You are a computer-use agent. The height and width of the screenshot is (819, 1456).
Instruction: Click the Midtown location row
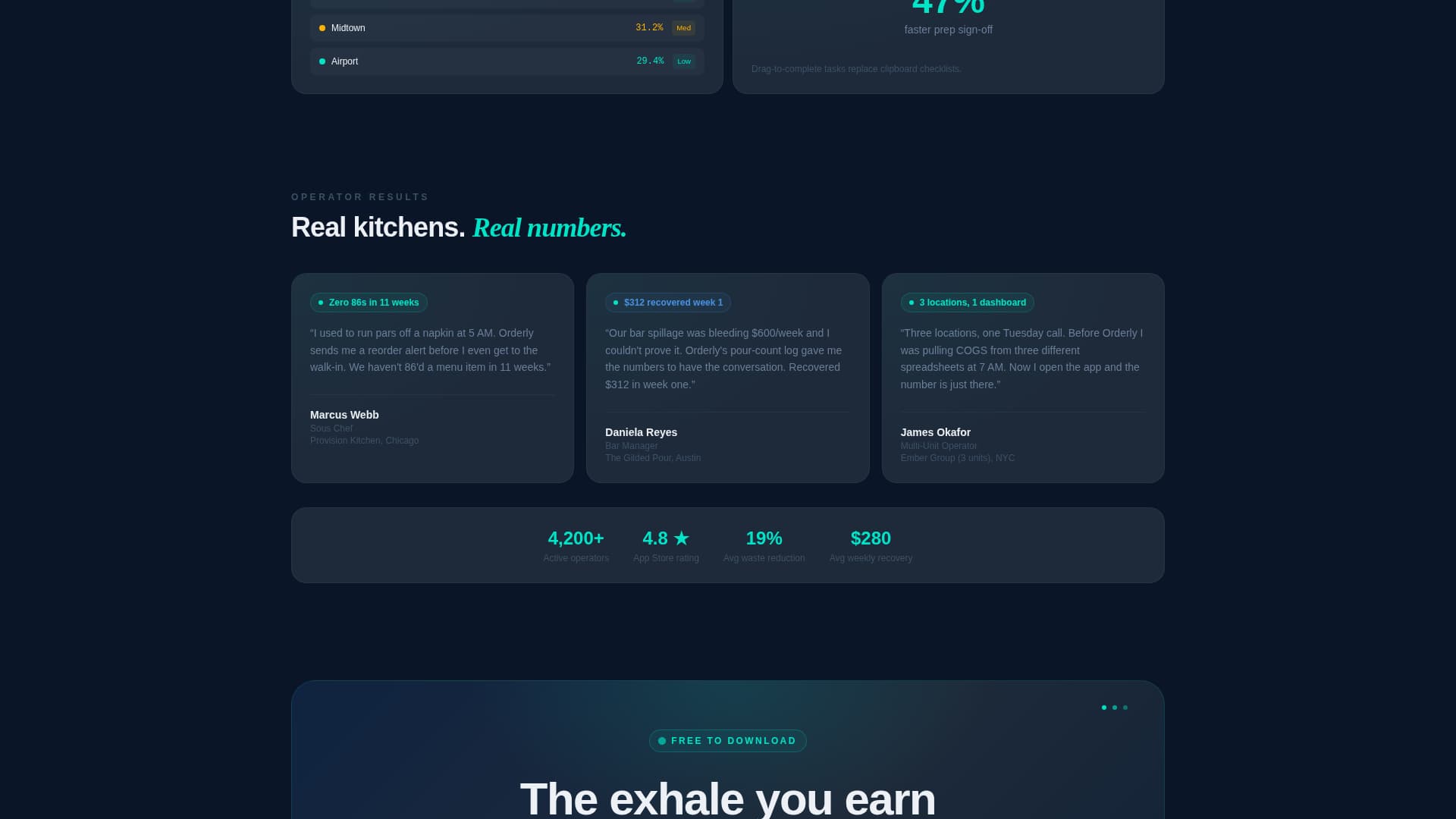tap(507, 28)
